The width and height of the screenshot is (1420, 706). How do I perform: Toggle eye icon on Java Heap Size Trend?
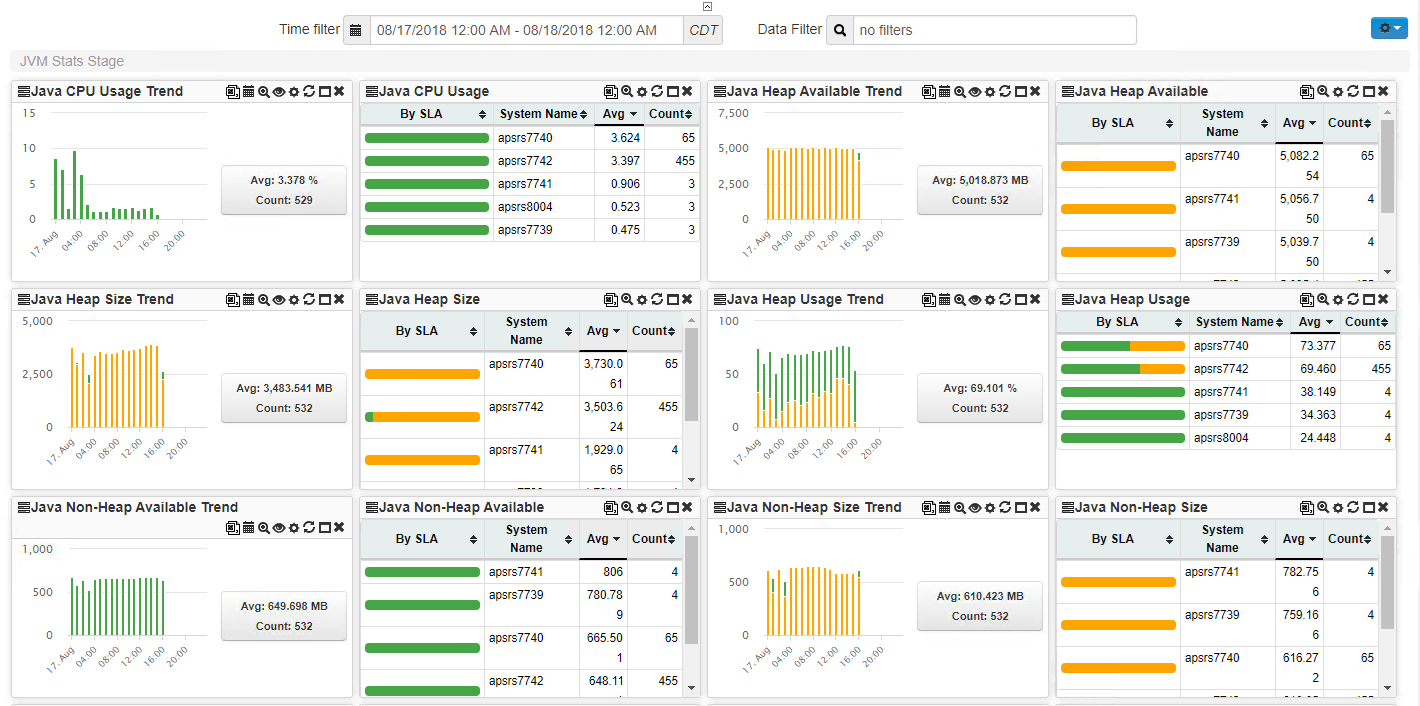(x=279, y=299)
